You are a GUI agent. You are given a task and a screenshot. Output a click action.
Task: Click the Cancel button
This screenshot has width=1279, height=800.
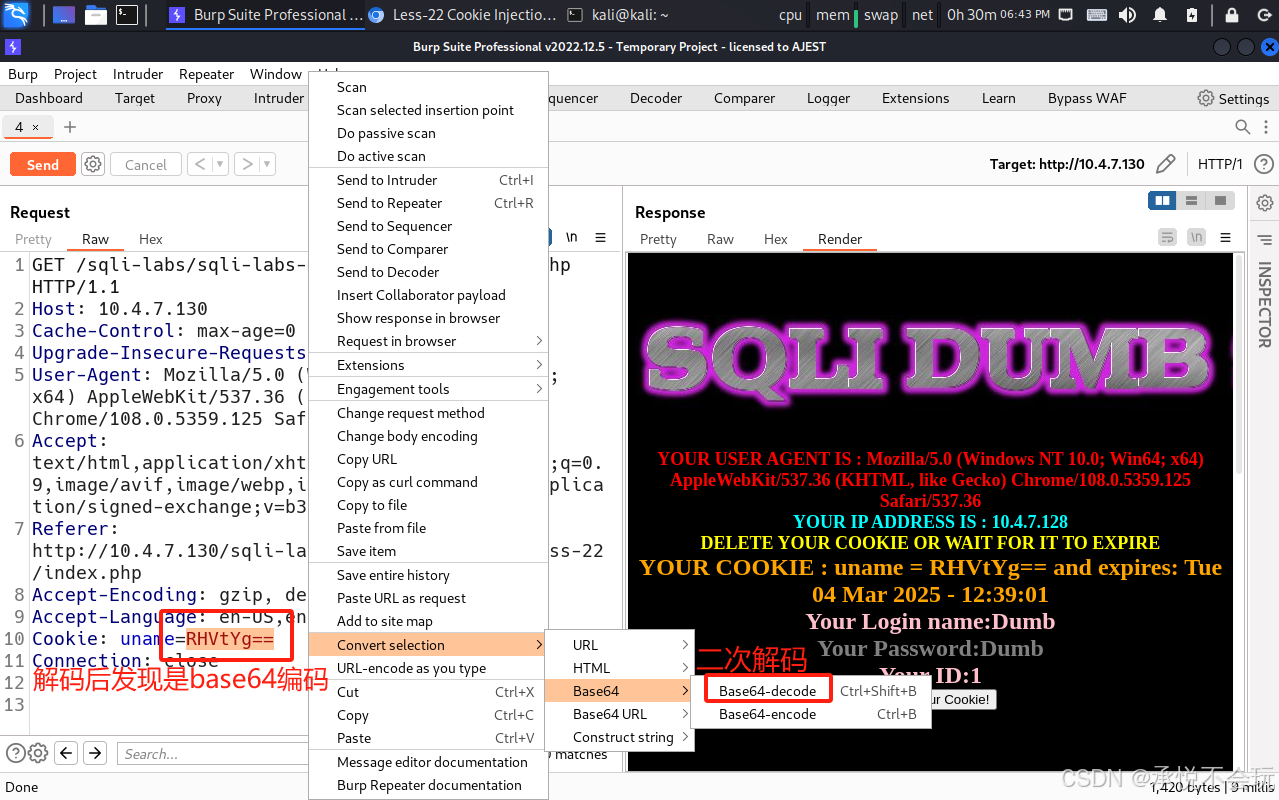click(146, 164)
